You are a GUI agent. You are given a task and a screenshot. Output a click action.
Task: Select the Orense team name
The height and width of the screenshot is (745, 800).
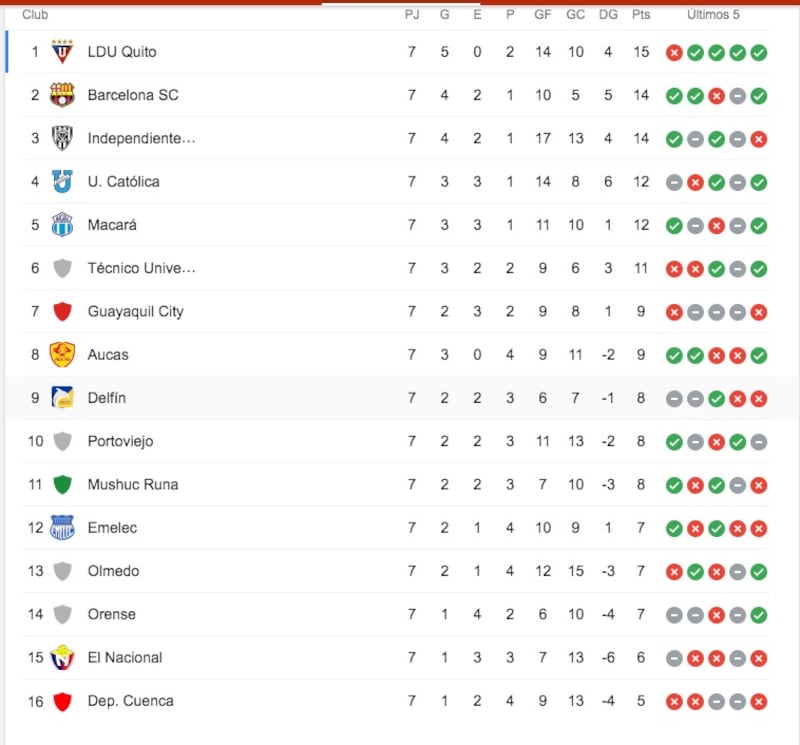click(111, 614)
